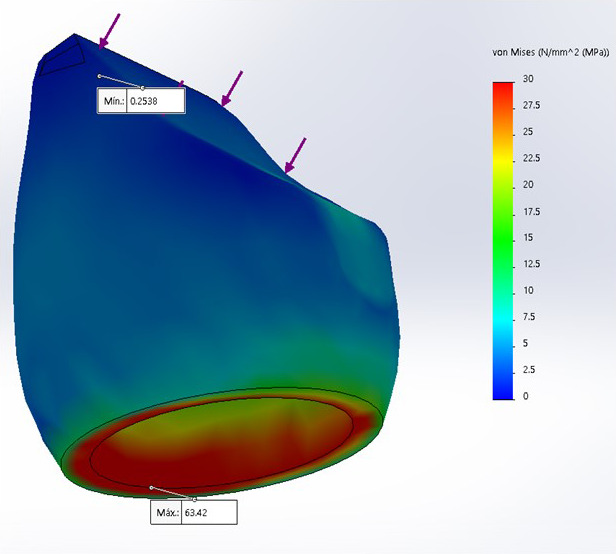
Task: Click the legend value 2.5
Action: [529, 370]
